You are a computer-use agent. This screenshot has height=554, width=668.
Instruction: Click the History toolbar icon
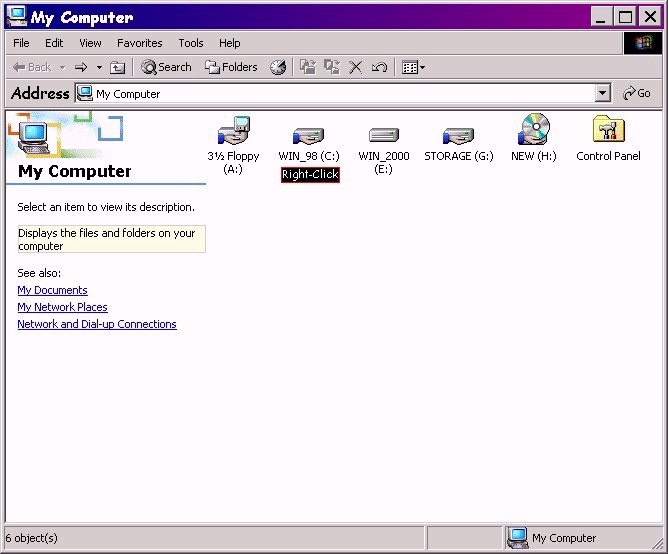point(278,67)
